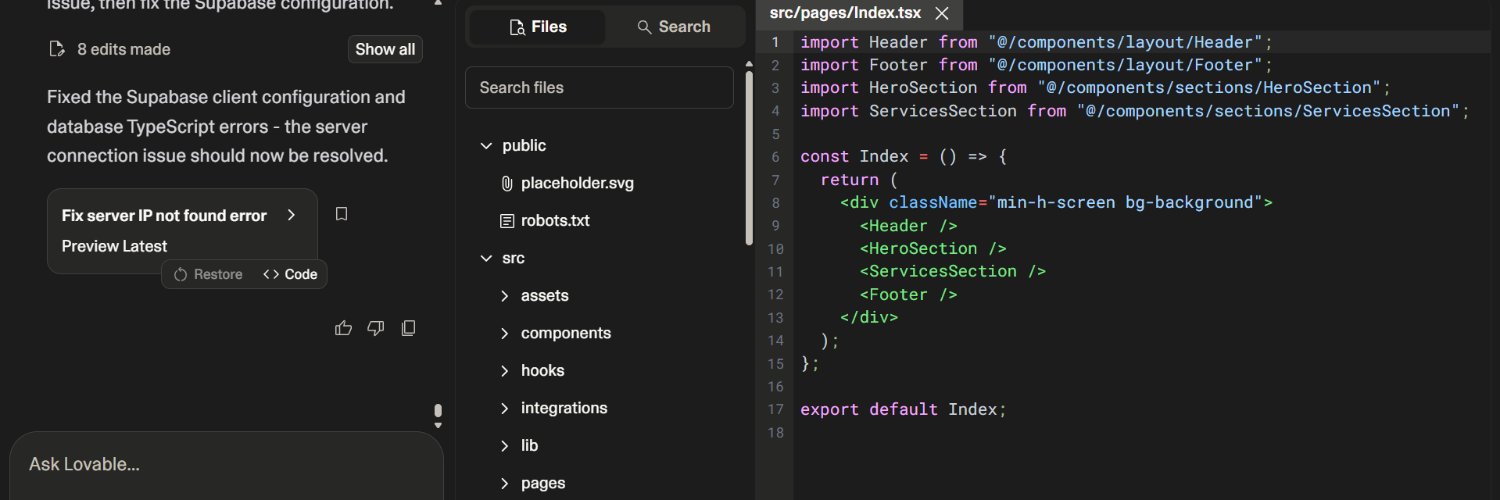The width and height of the screenshot is (1500, 500).
Task: Expand the hooks folder
Action: [505, 371]
